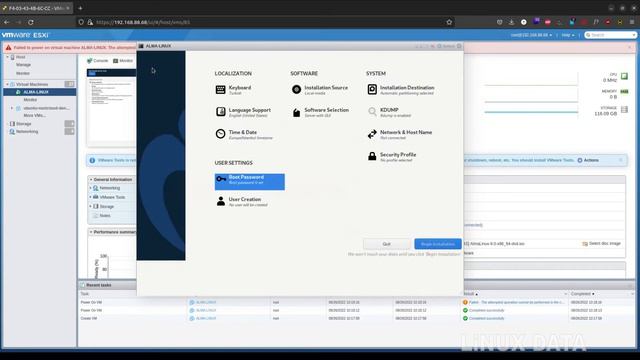The image size is (640, 360).
Task: Open Time & Date settings
Action: (244, 135)
